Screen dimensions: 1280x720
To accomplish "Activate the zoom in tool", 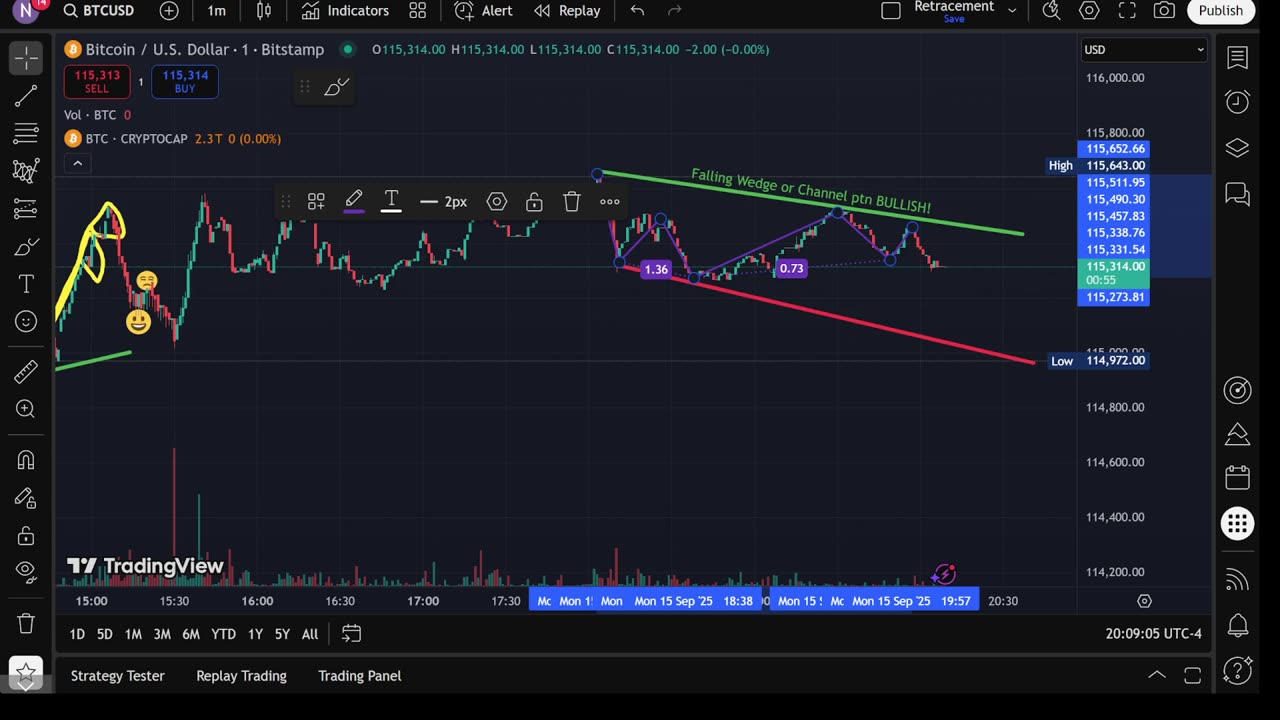I will 26,409.
